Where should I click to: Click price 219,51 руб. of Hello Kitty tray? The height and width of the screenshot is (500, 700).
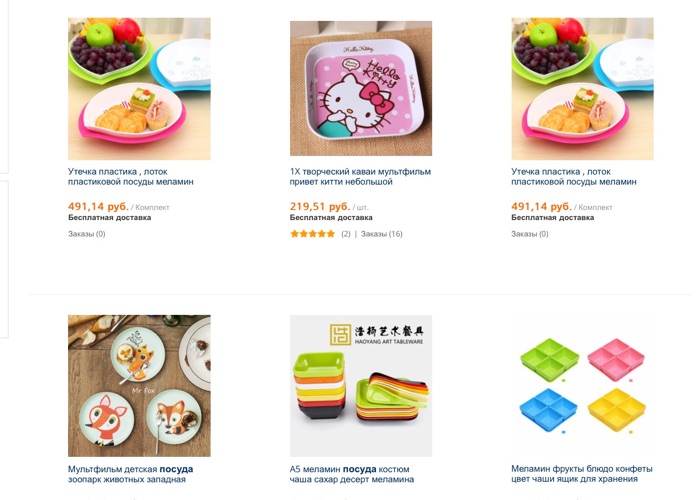coord(320,207)
